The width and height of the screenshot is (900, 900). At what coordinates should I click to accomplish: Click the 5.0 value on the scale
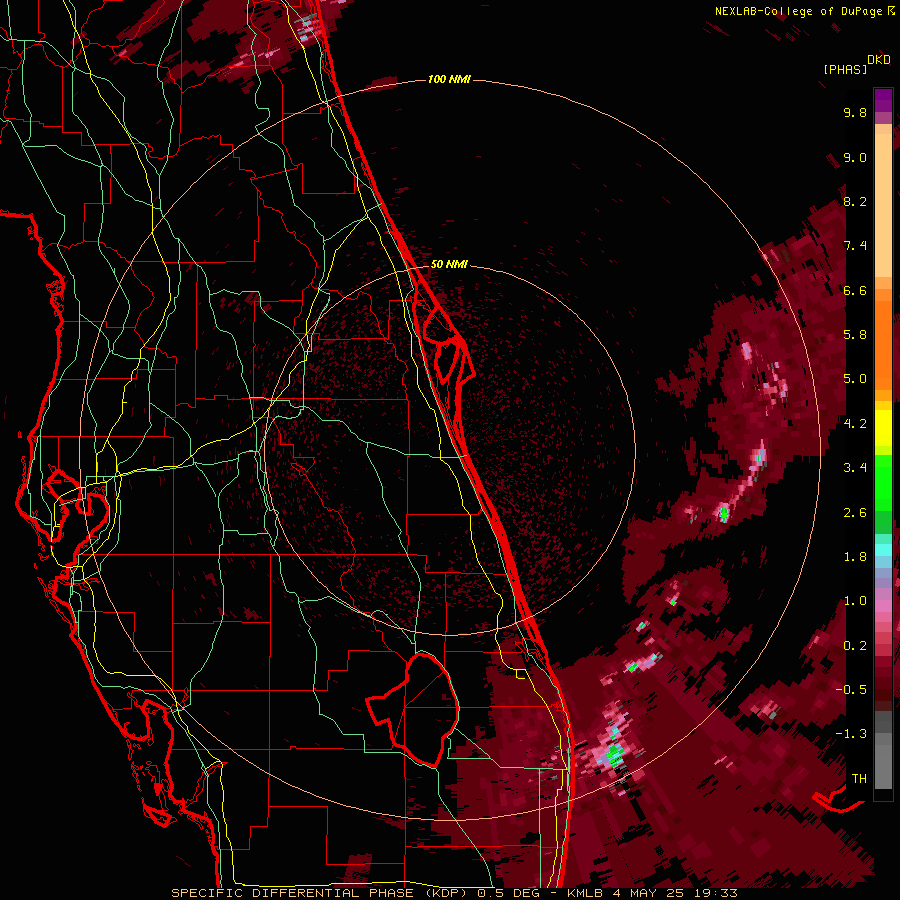tap(855, 379)
